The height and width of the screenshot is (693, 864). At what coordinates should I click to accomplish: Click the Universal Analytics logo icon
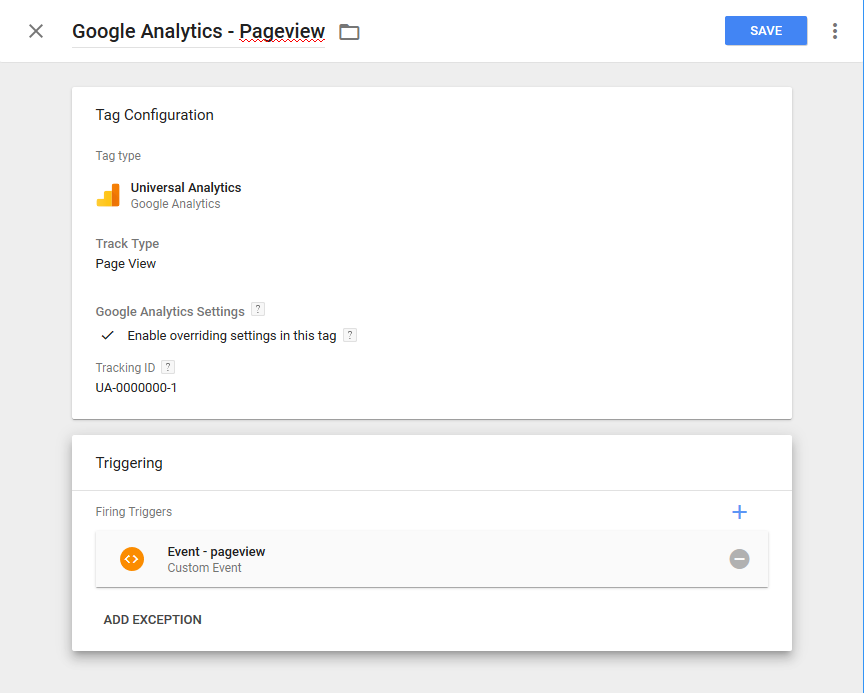pos(108,195)
